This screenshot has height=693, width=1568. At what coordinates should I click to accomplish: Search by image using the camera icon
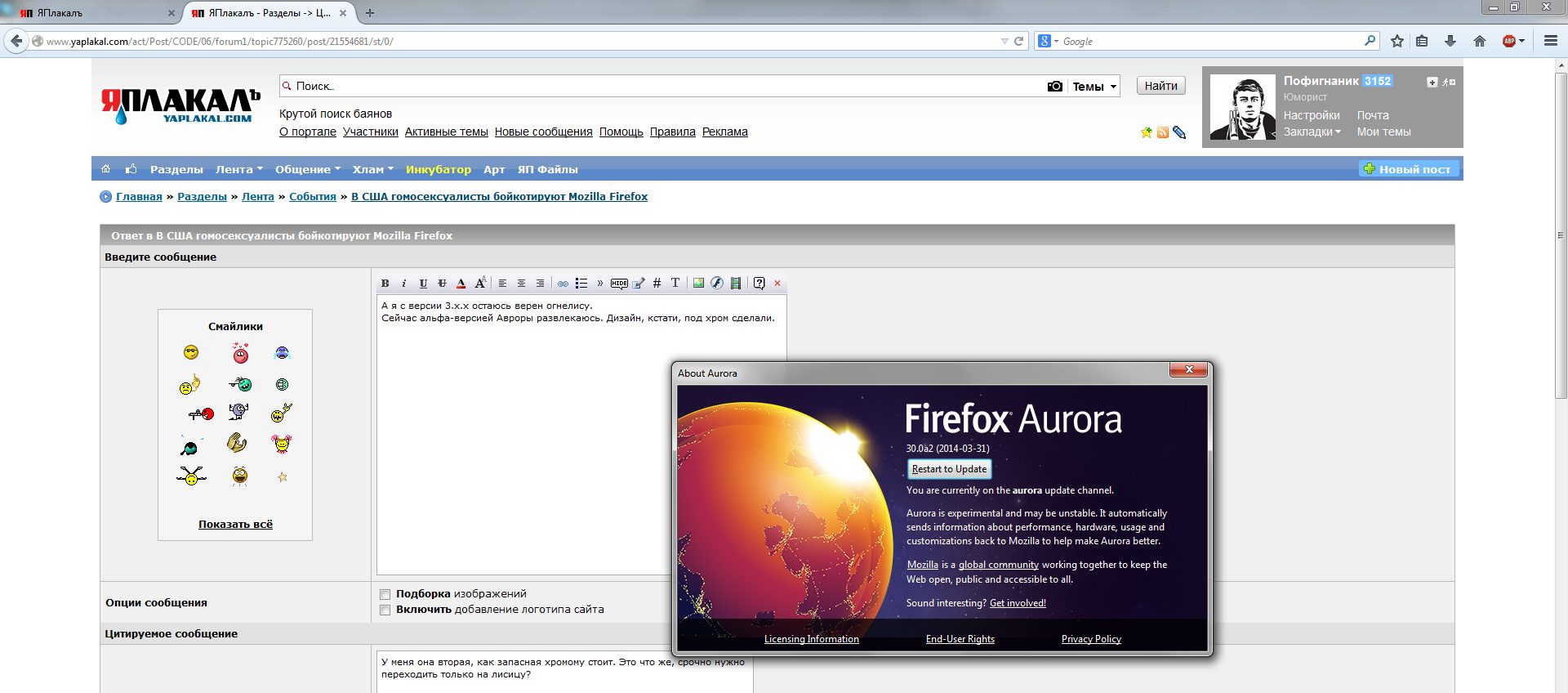click(x=1055, y=87)
